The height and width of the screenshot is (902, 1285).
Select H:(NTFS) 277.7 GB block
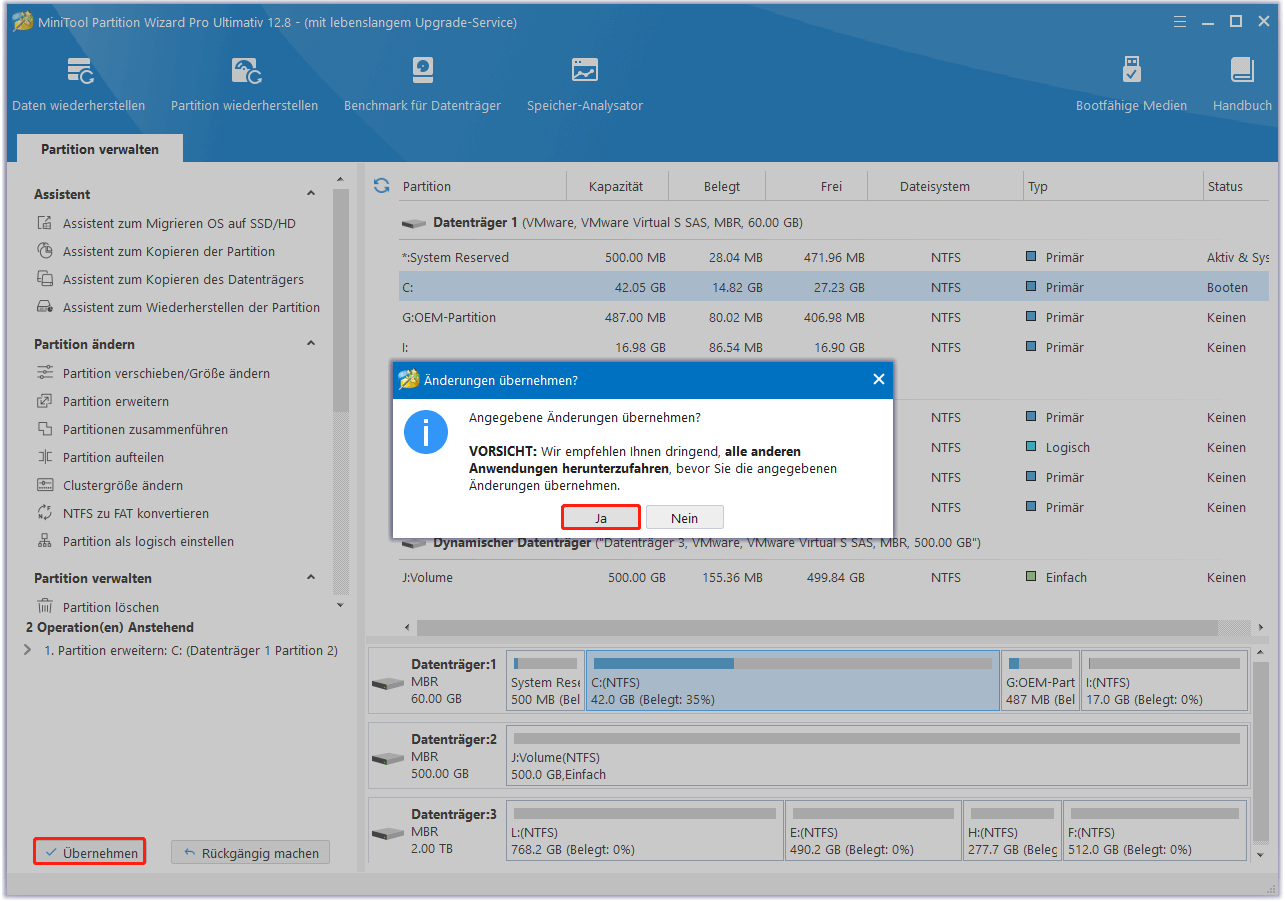tap(1013, 831)
